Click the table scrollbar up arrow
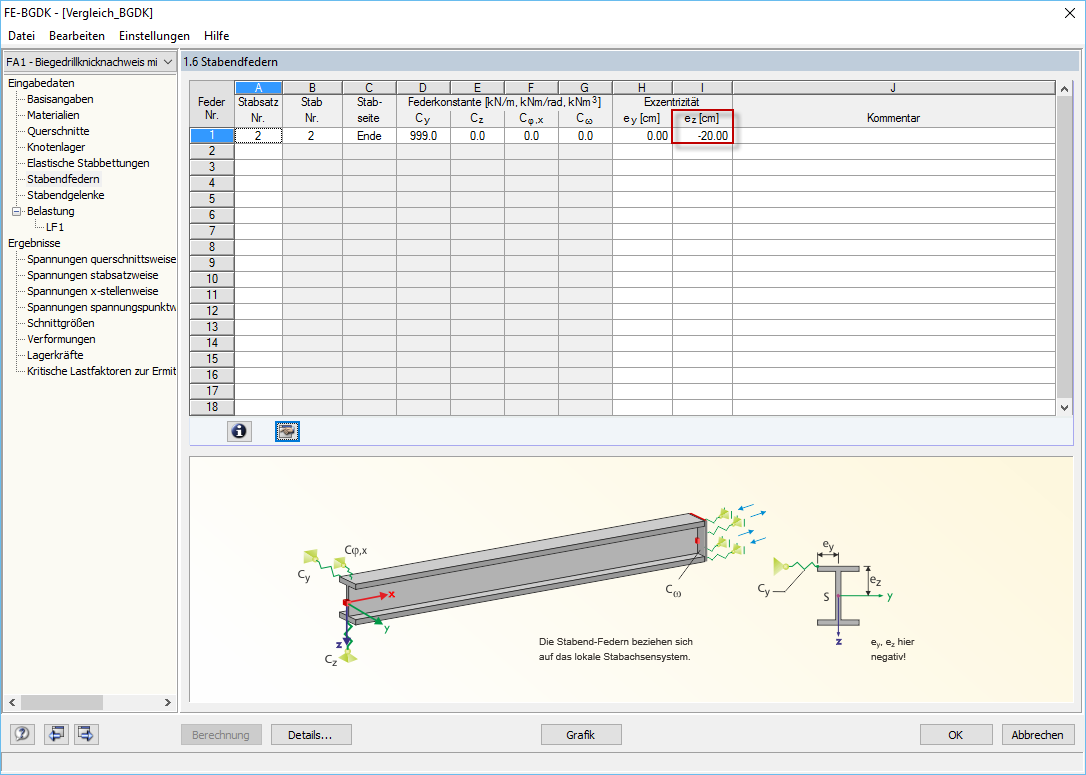The height and width of the screenshot is (775, 1086). point(1065,89)
